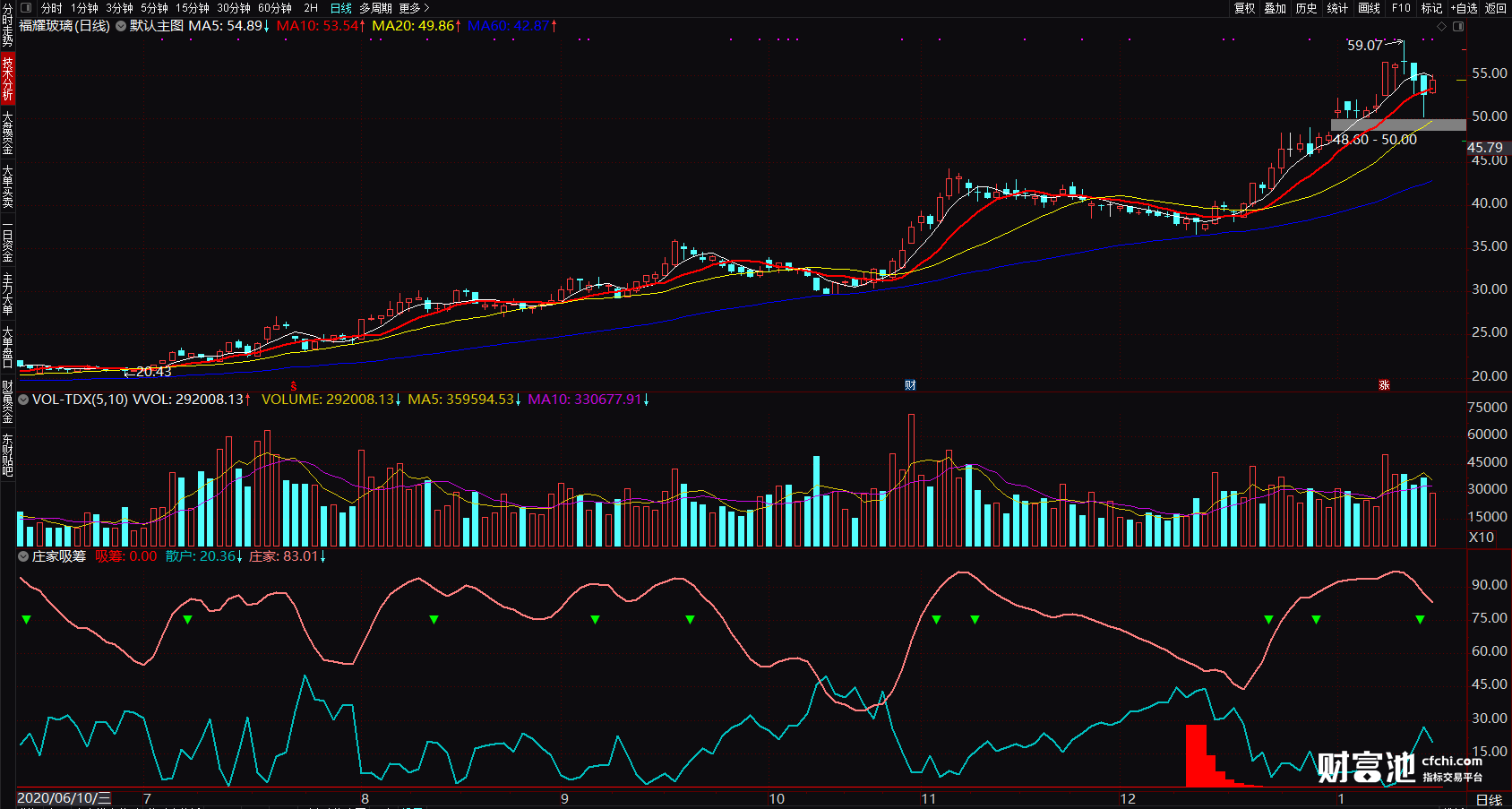Click the 叠加 overlay button
The width and height of the screenshot is (1512, 809).
click(x=1276, y=8)
